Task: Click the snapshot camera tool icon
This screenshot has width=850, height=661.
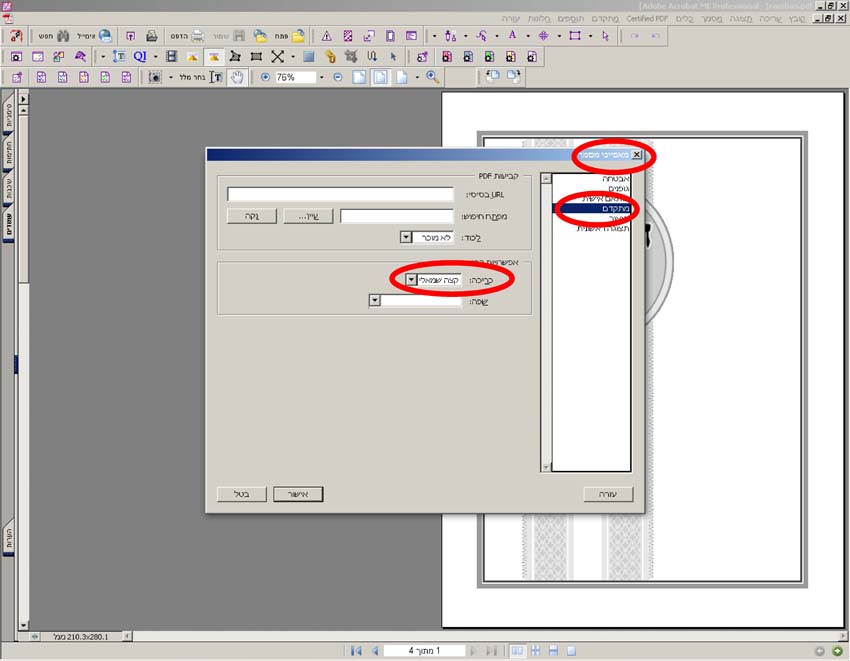Action: [155, 77]
